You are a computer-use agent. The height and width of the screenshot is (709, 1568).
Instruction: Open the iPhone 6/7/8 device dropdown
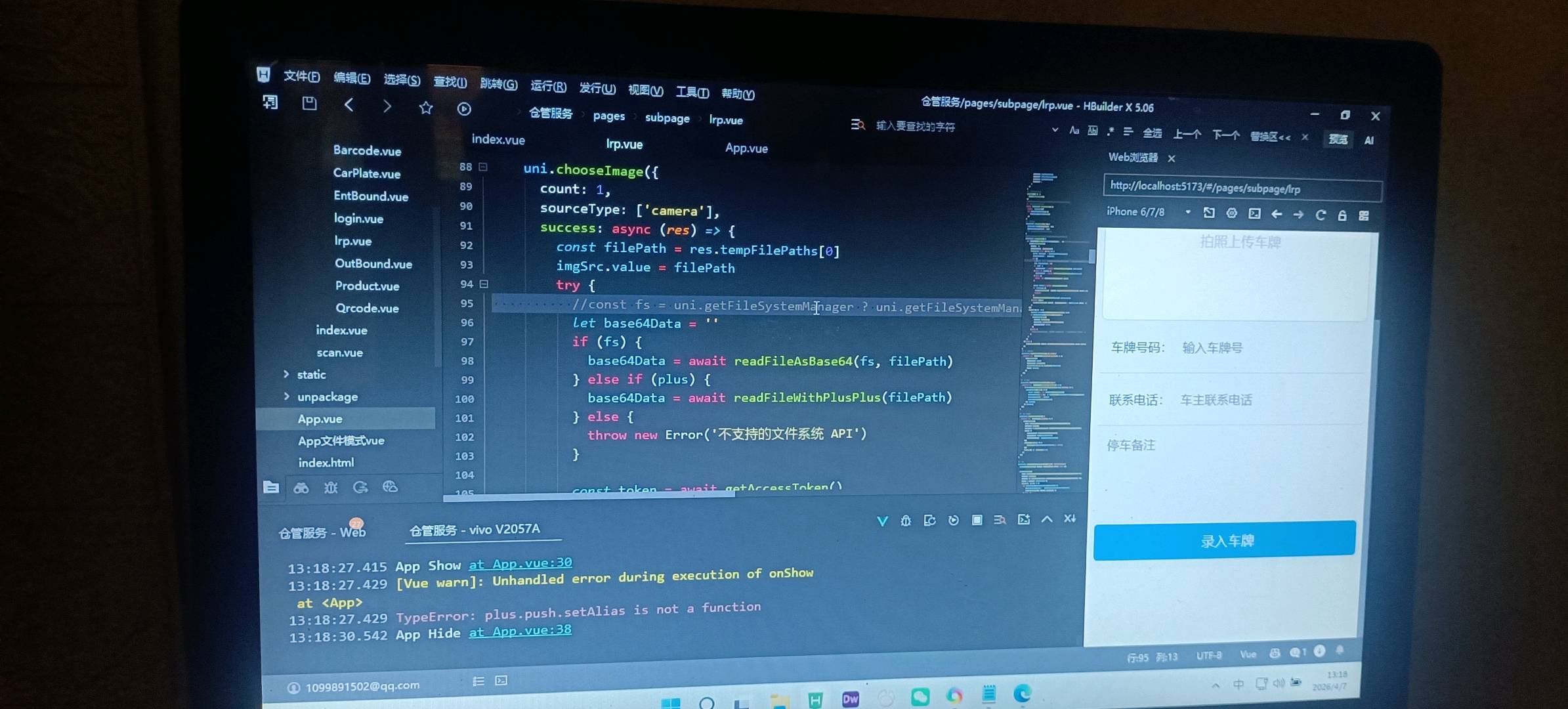[1187, 212]
